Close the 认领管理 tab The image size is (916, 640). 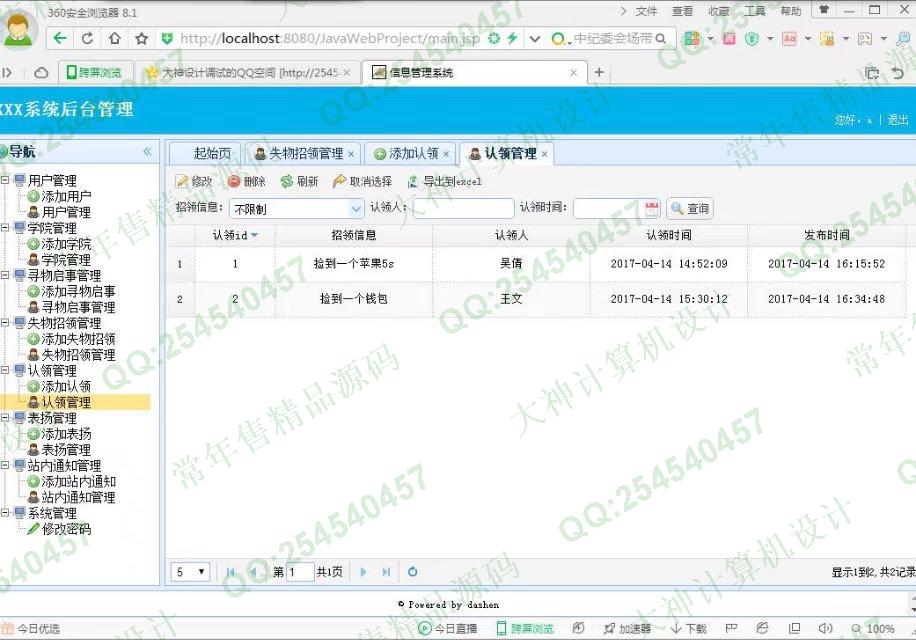pos(544,154)
